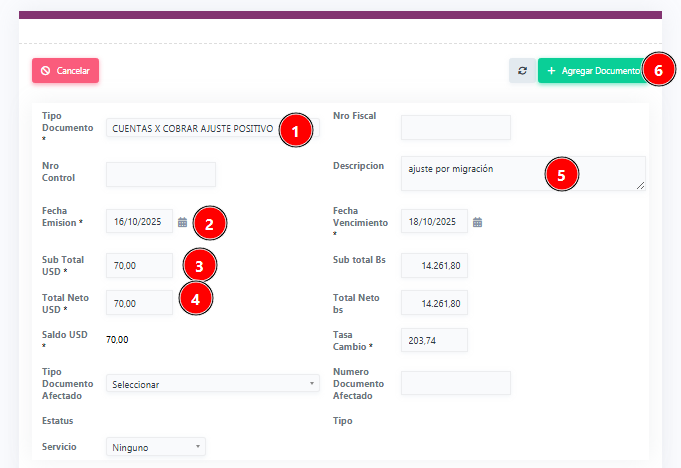Open the Fecha Vencimiento calendar picker icon
The height and width of the screenshot is (468, 681).
point(477,222)
